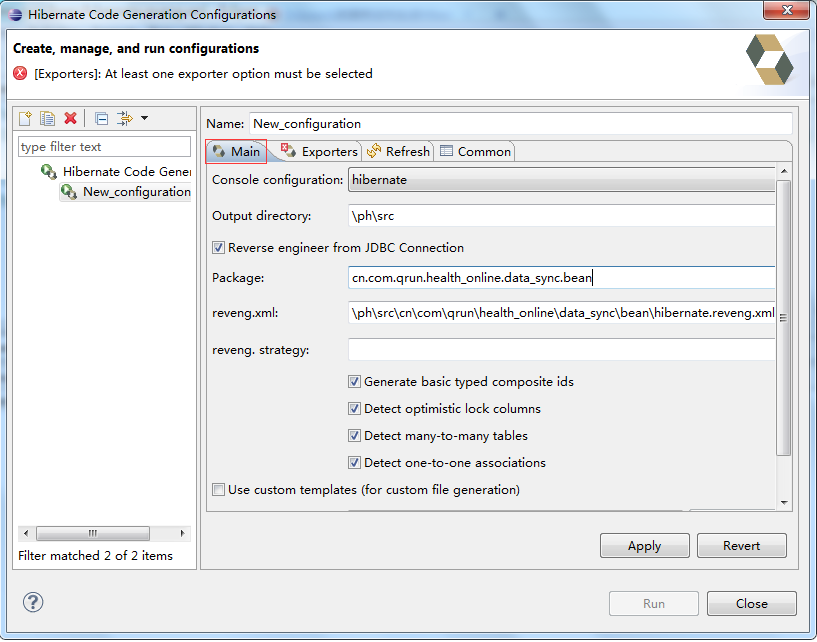Disable Detect optimistic lock columns

pos(355,408)
